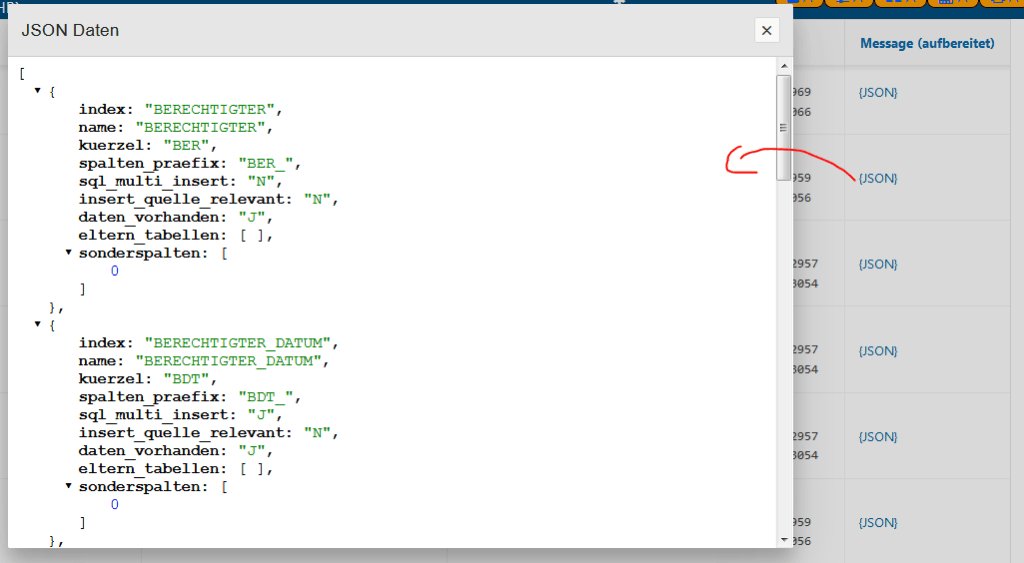Select the line name: "BERECHTIGTER_DATUM"
1024x563 pixels.
[x=204, y=361]
